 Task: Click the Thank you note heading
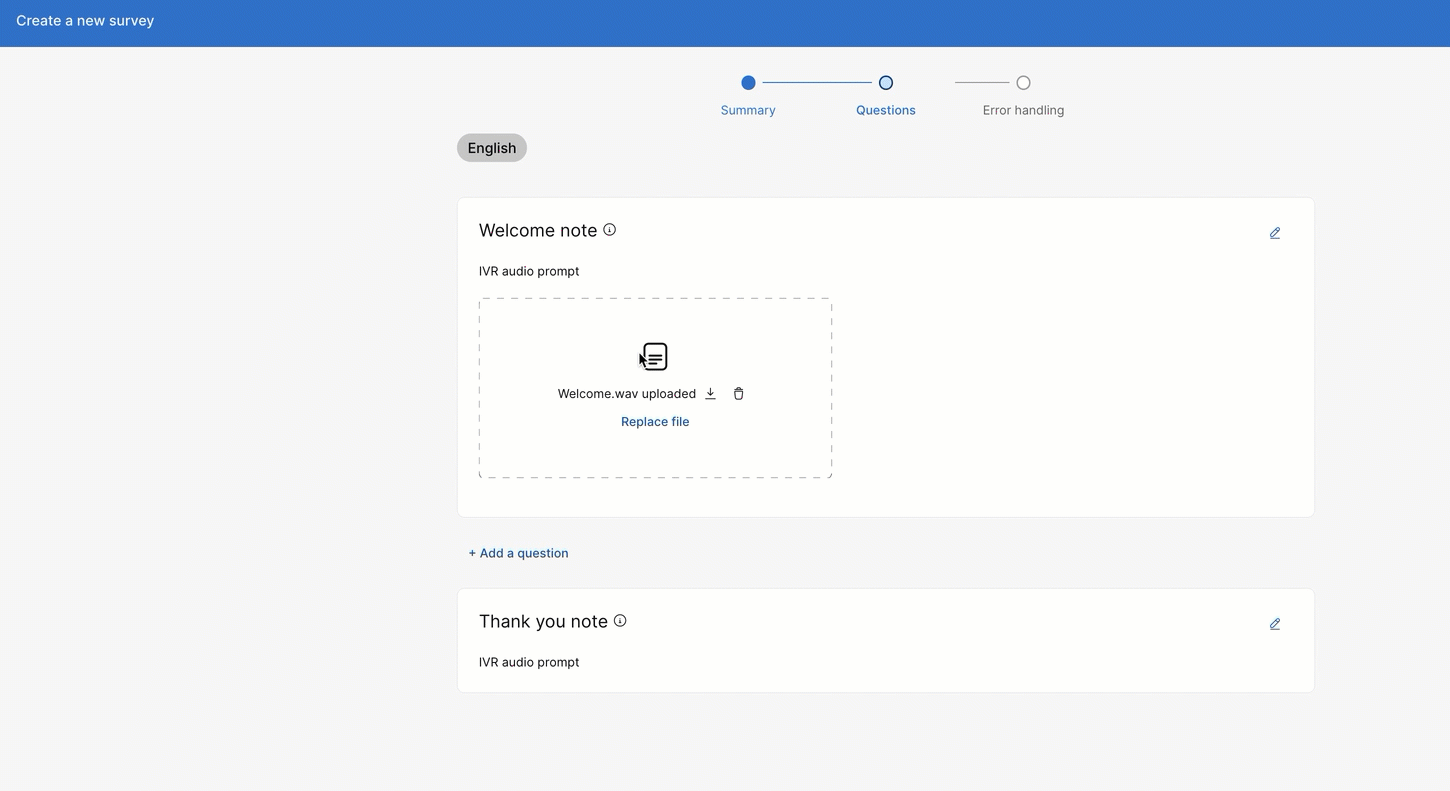click(x=543, y=622)
